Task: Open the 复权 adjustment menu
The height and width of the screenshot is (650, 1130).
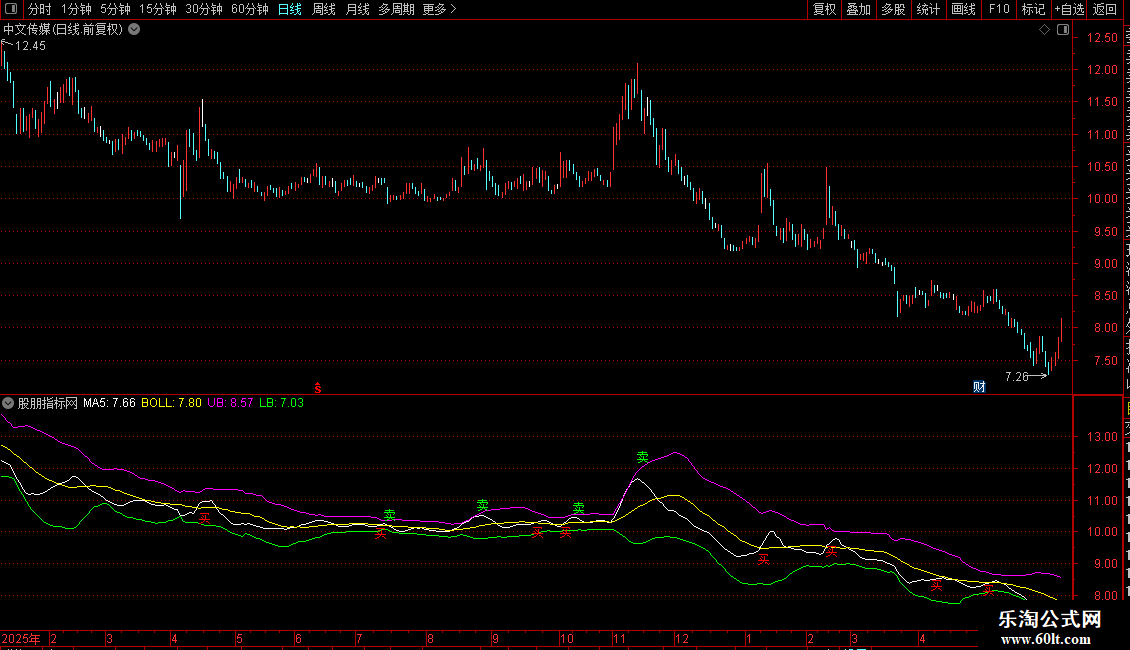Action: click(x=824, y=9)
